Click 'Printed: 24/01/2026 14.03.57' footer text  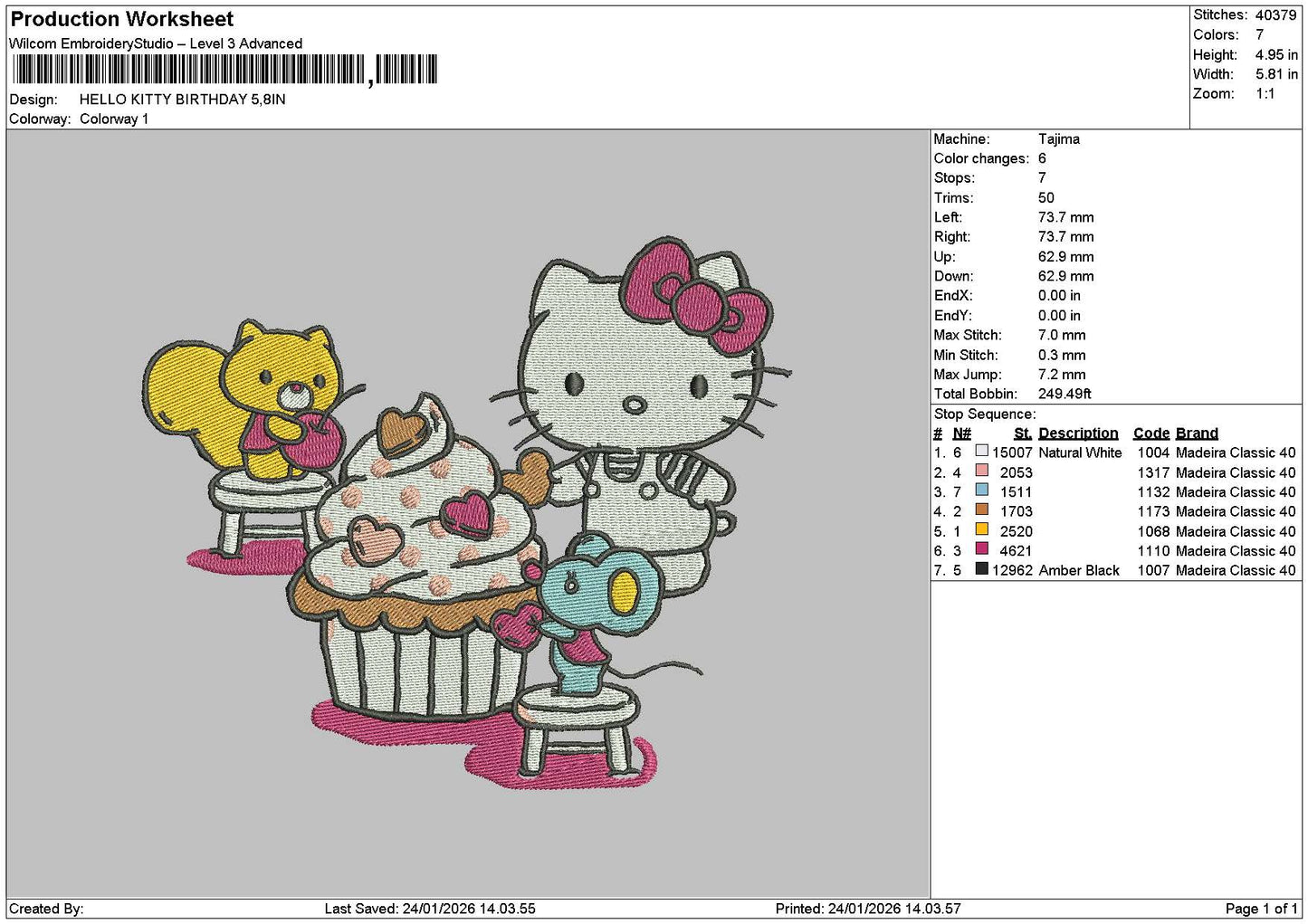tap(868, 909)
